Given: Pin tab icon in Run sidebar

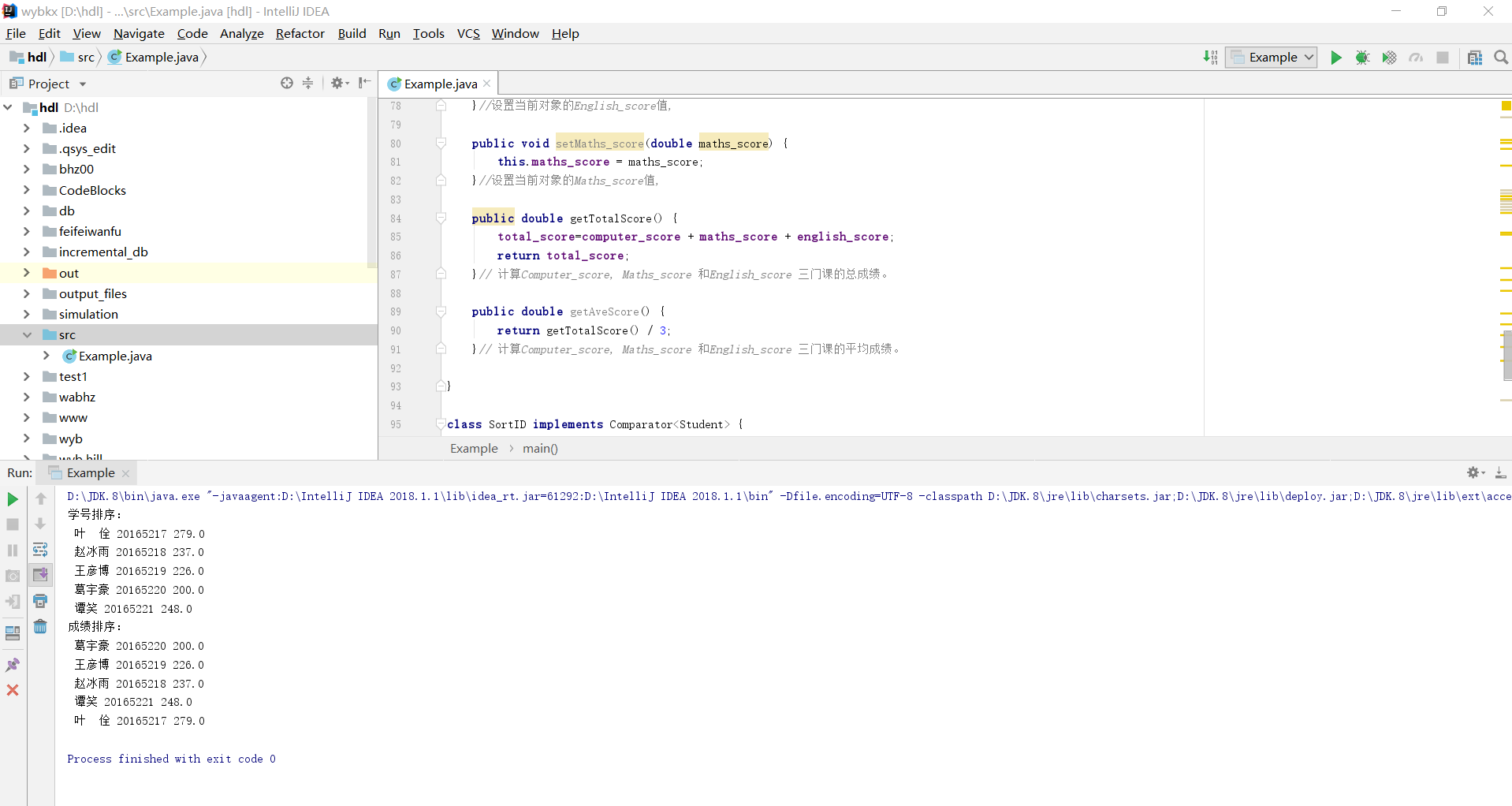Looking at the screenshot, I should [13, 665].
